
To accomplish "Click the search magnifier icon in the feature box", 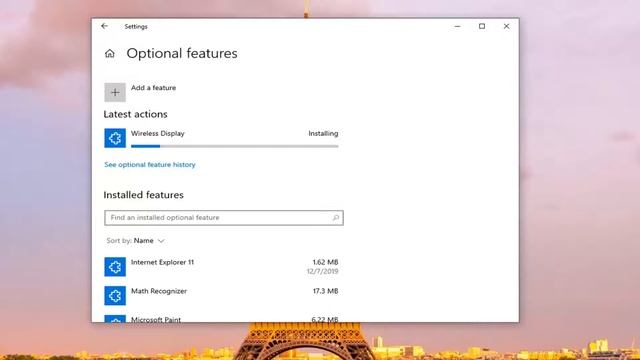I will coord(336,218).
